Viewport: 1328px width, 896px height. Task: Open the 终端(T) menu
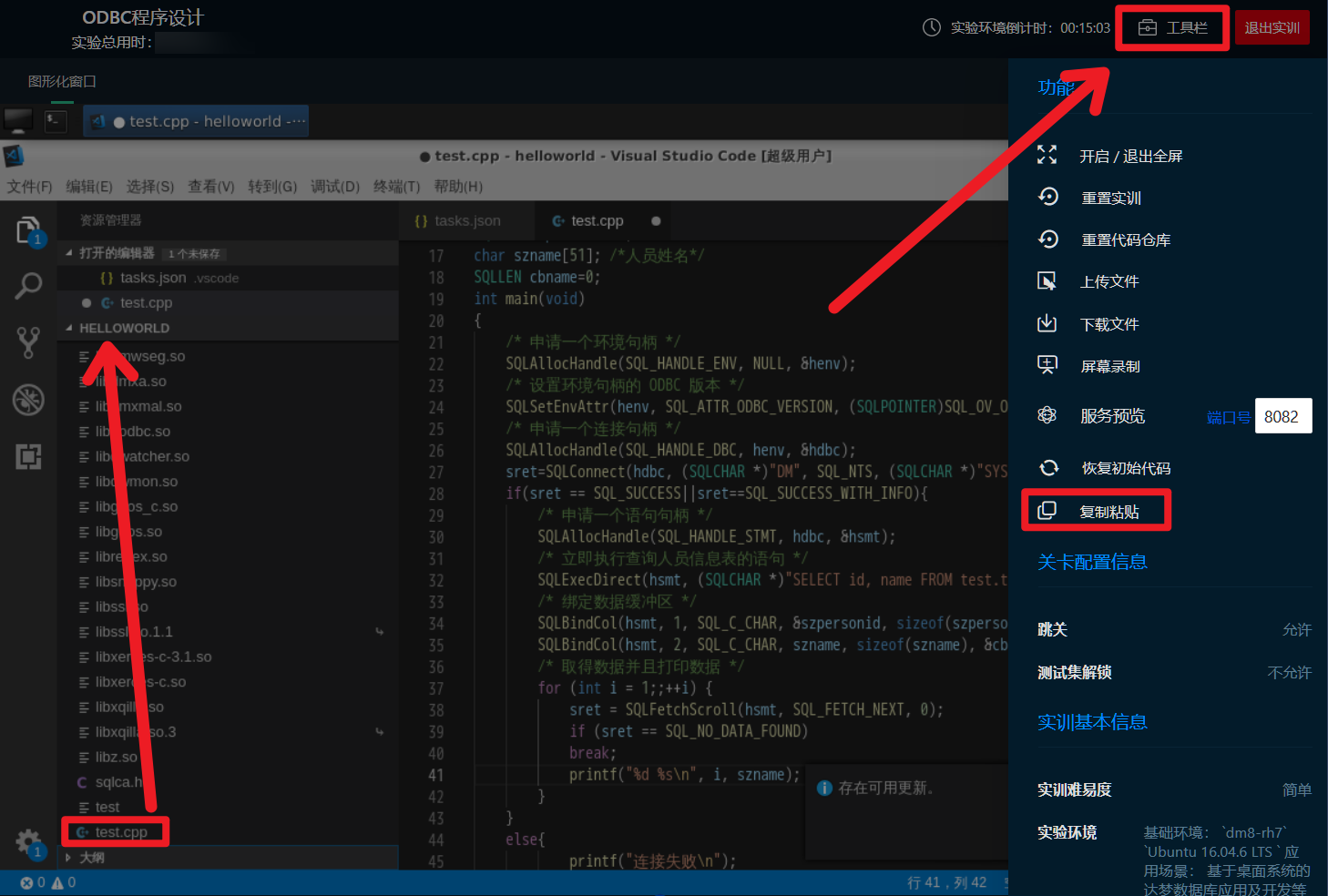pos(397,187)
